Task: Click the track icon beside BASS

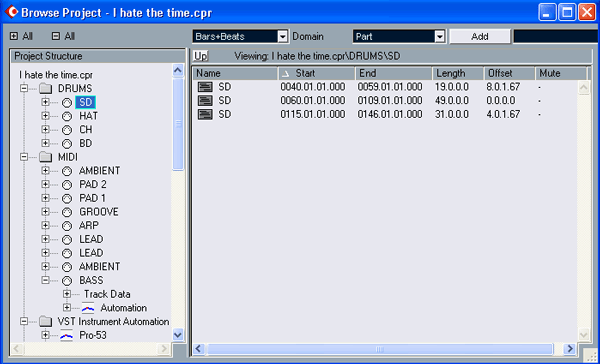Action: 67,281
